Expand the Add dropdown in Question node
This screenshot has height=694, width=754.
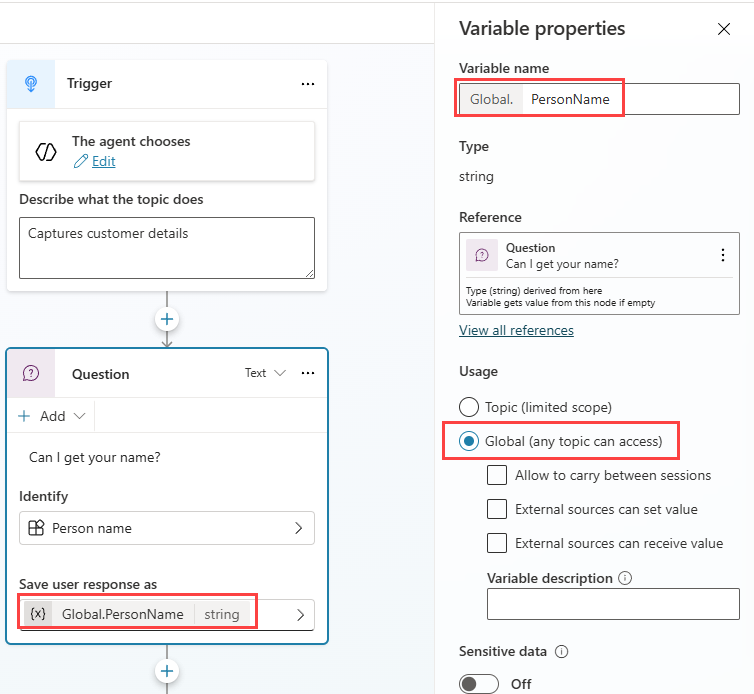pyautogui.click(x=52, y=416)
